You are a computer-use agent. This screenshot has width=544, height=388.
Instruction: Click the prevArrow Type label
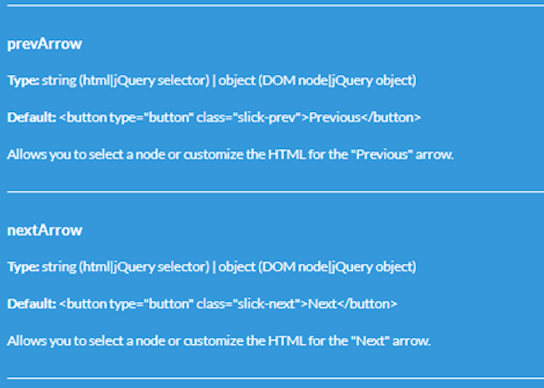point(23,81)
